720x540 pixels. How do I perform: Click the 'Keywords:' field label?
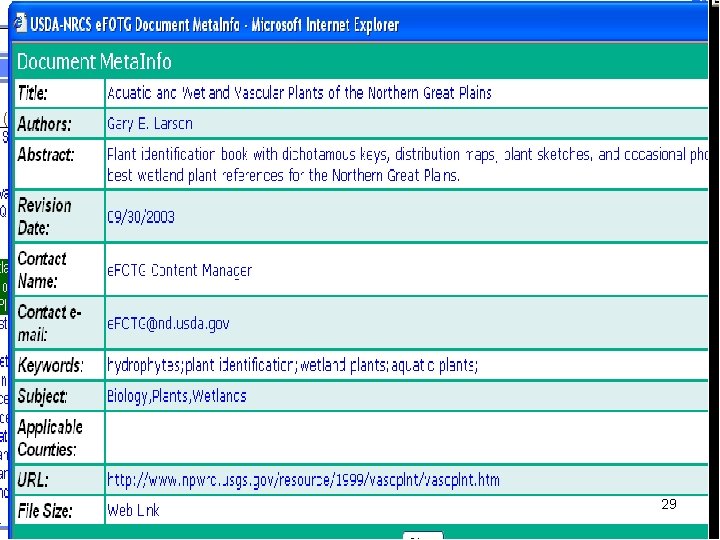point(51,366)
